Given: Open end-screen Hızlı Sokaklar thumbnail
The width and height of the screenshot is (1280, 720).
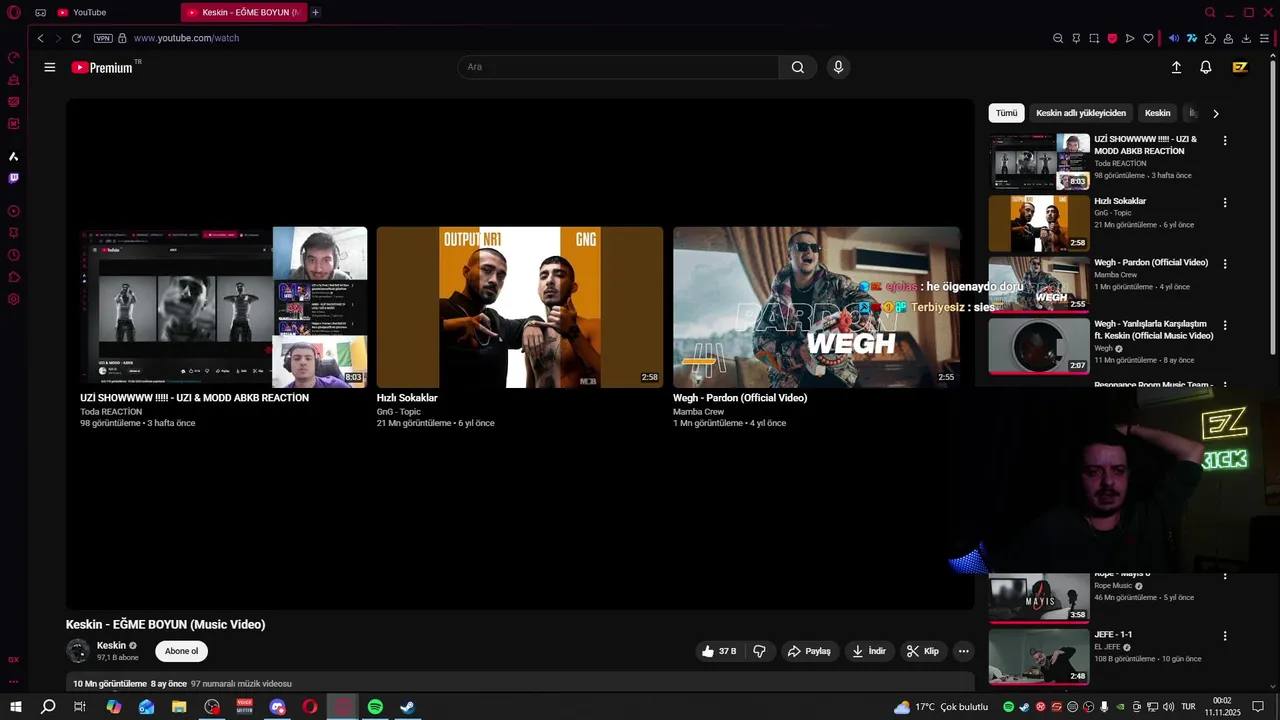Looking at the screenshot, I should tap(520, 307).
